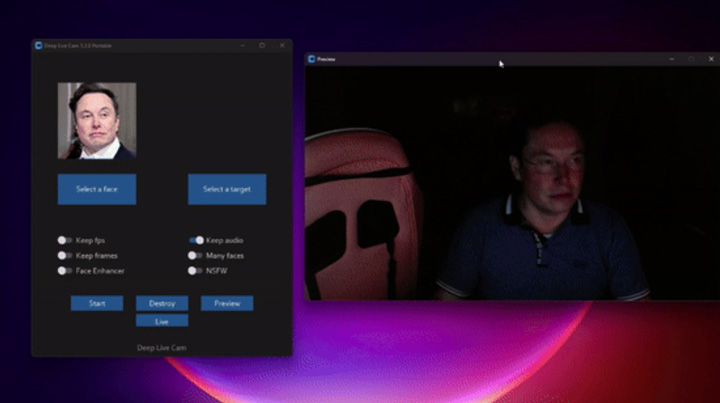Click the Preview window title text
This screenshot has width=720, height=403.
tap(326, 59)
